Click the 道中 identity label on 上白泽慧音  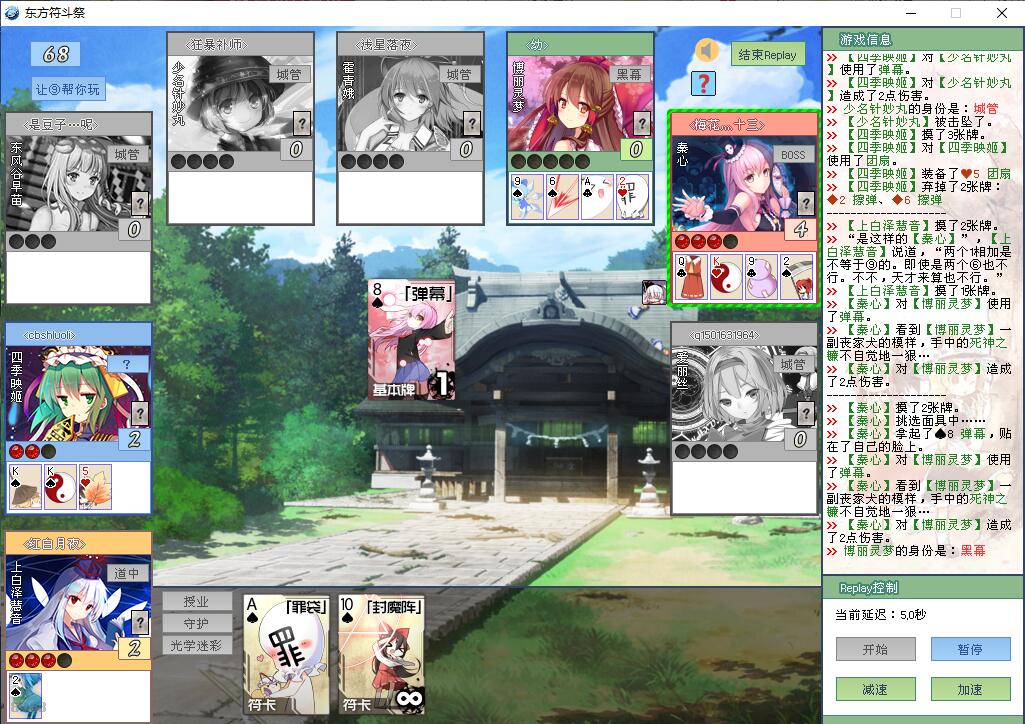click(x=127, y=574)
